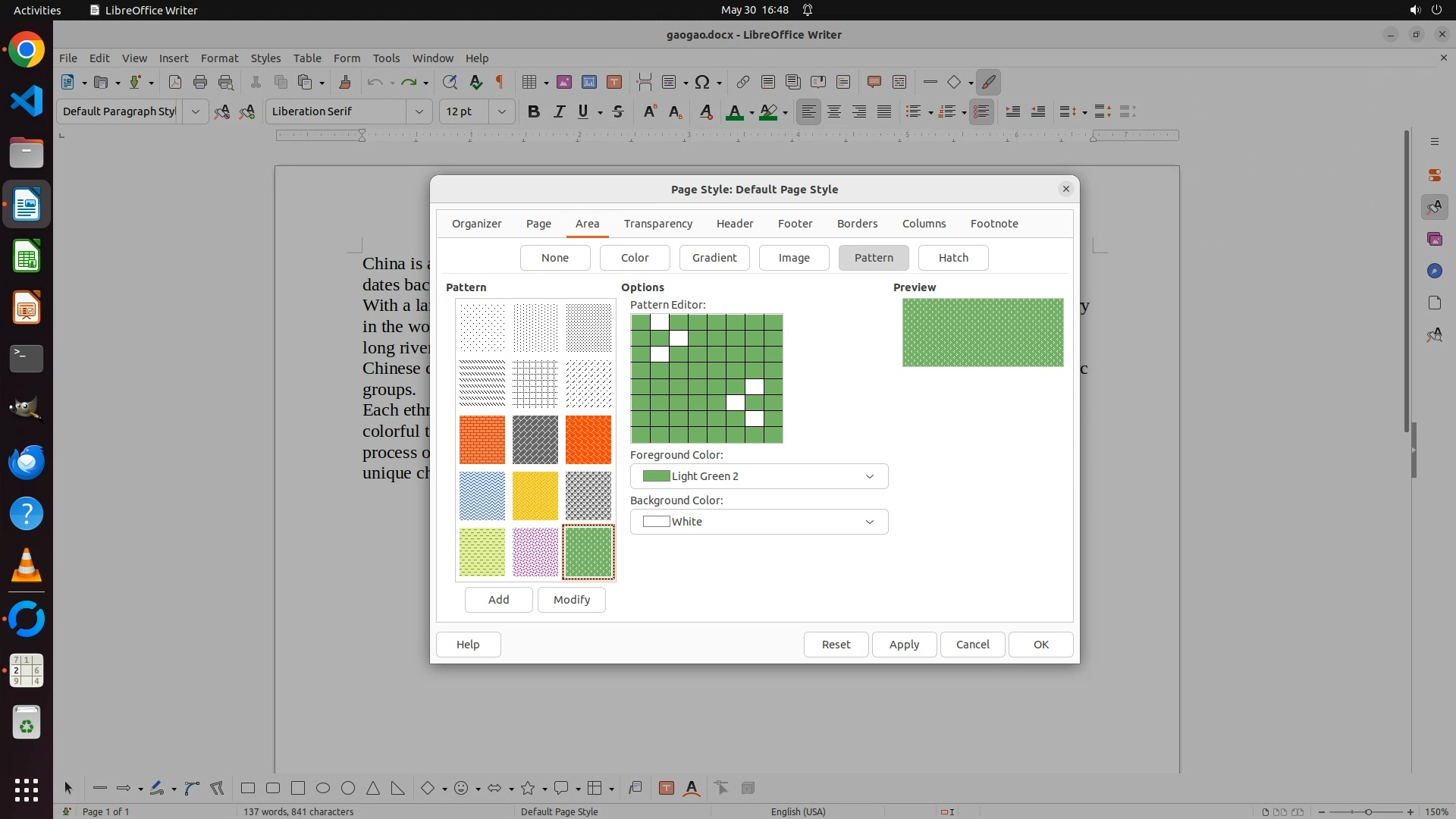The height and width of the screenshot is (819, 1456).
Task: Toggle formatting marks pilcrow icon
Action: [x=500, y=82]
